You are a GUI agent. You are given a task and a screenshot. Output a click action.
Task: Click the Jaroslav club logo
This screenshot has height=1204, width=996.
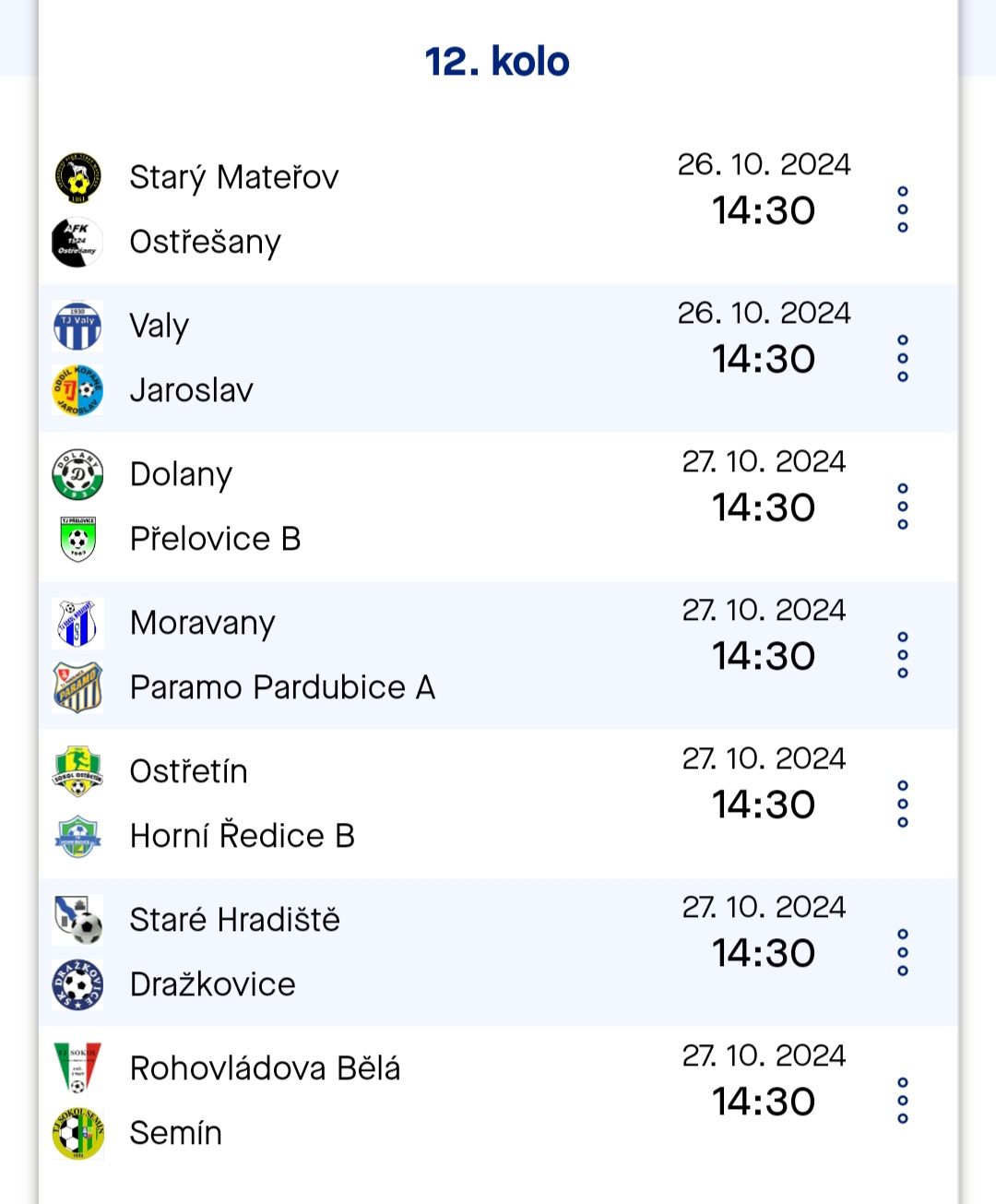coord(77,390)
